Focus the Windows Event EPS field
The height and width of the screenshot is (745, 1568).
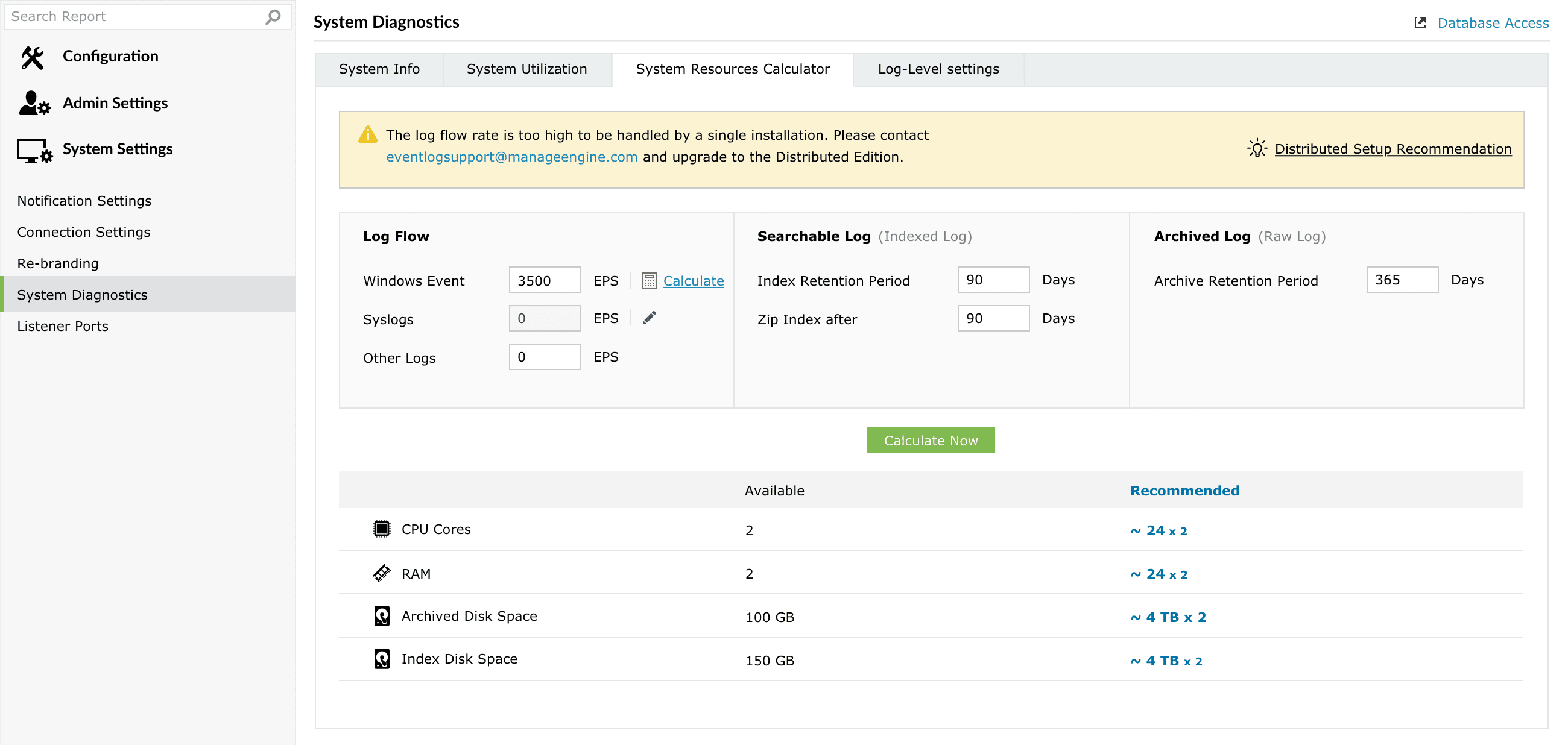[x=544, y=280]
